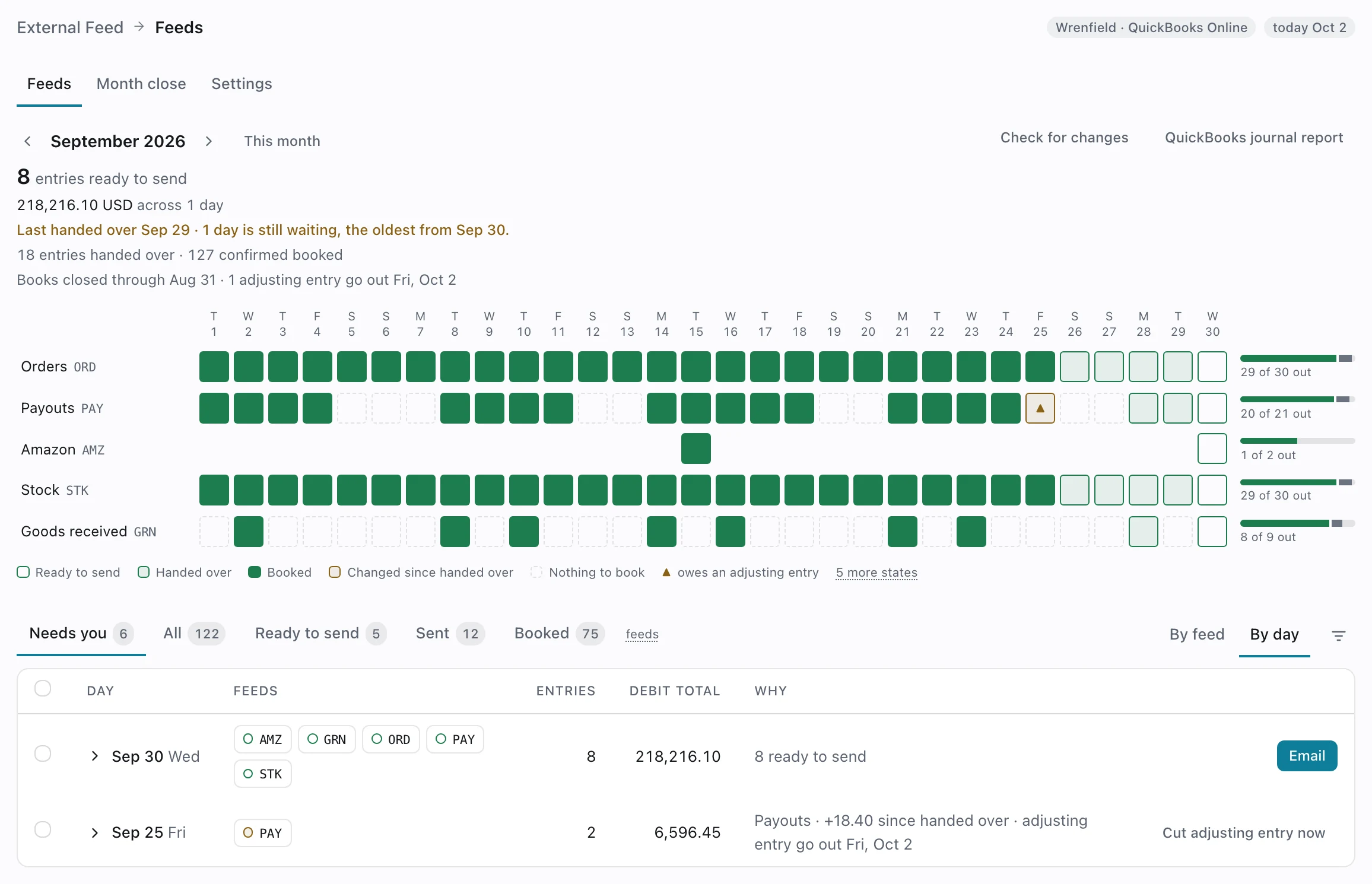Click the PAY feed chip in Sep 25 row
1372x884 pixels.
coord(262,833)
